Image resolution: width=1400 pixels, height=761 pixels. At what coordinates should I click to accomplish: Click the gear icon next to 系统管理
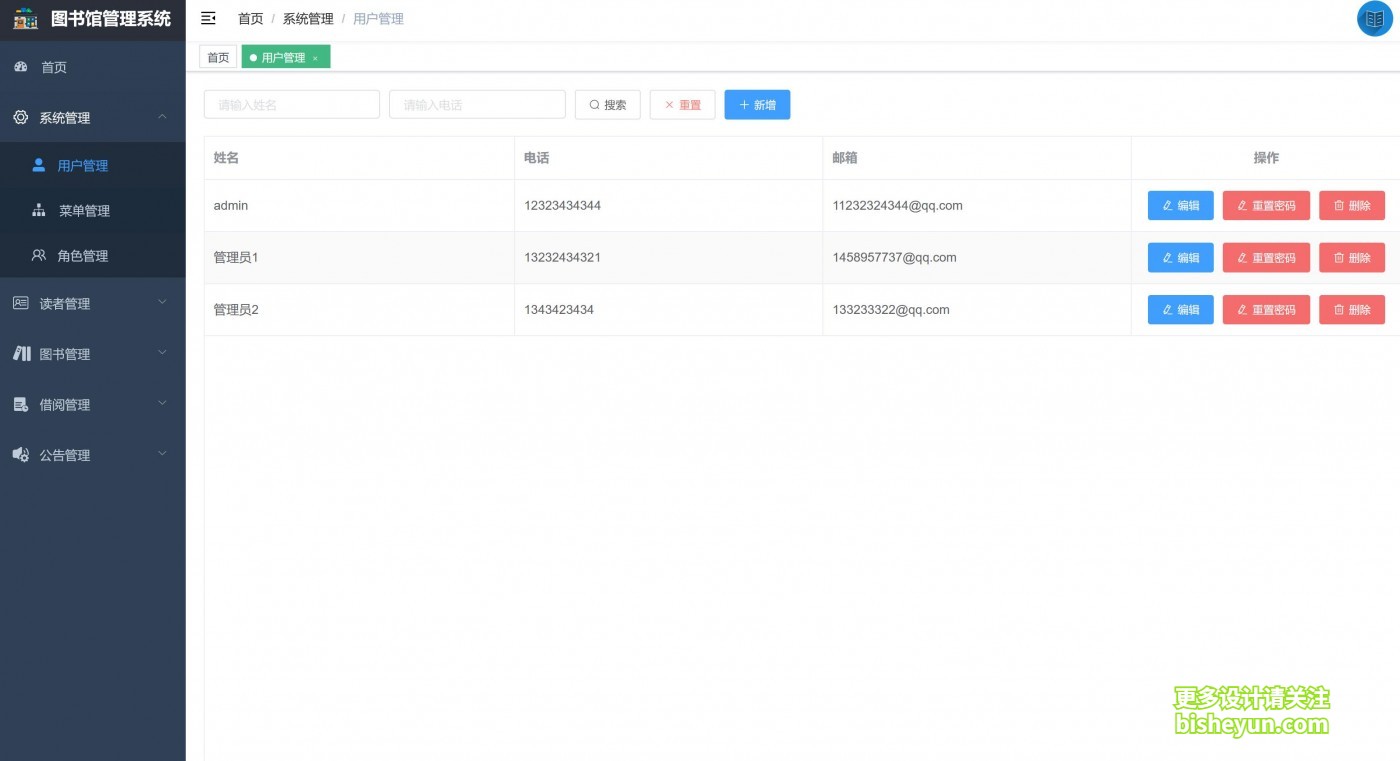[22, 117]
